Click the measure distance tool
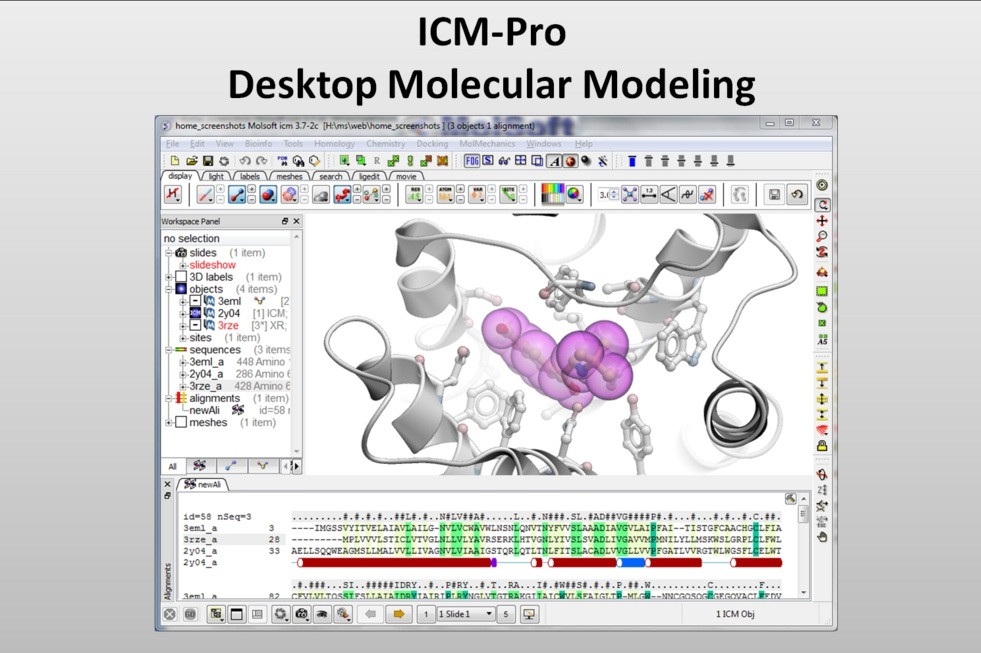The width and height of the screenshot is (981, 653). 649,195
